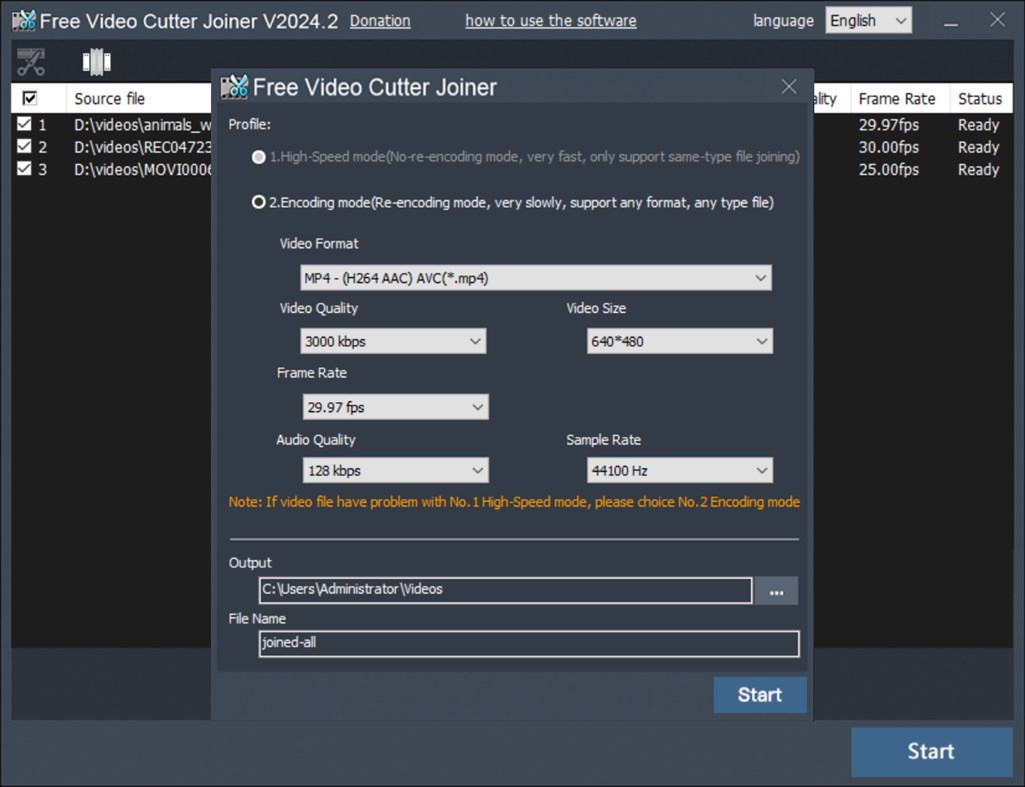Select the Encoding mode profile
Viewport: 1025px width, 787px height.
tap(258, 202)
